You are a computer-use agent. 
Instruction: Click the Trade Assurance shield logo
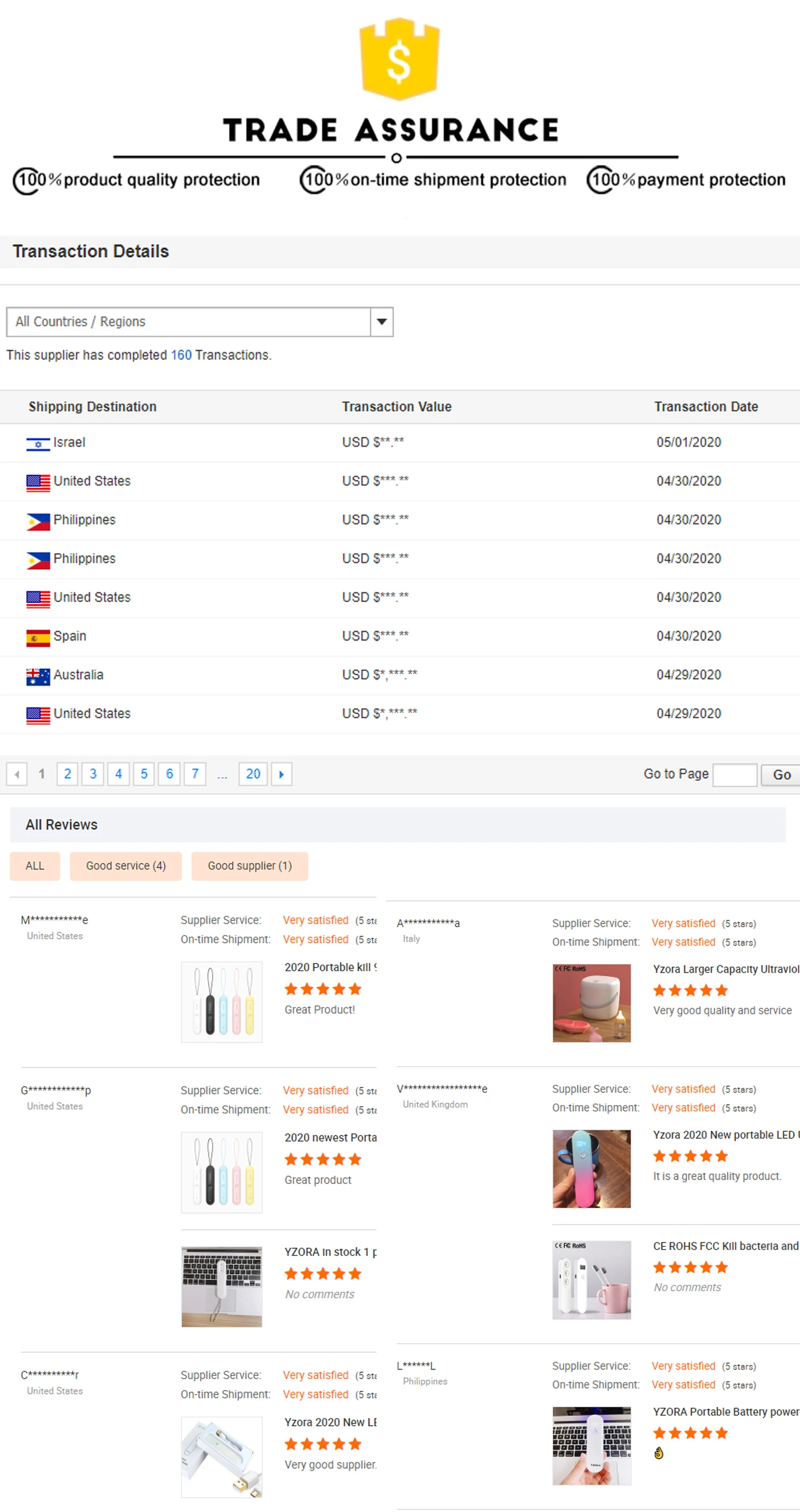point(399,59)
